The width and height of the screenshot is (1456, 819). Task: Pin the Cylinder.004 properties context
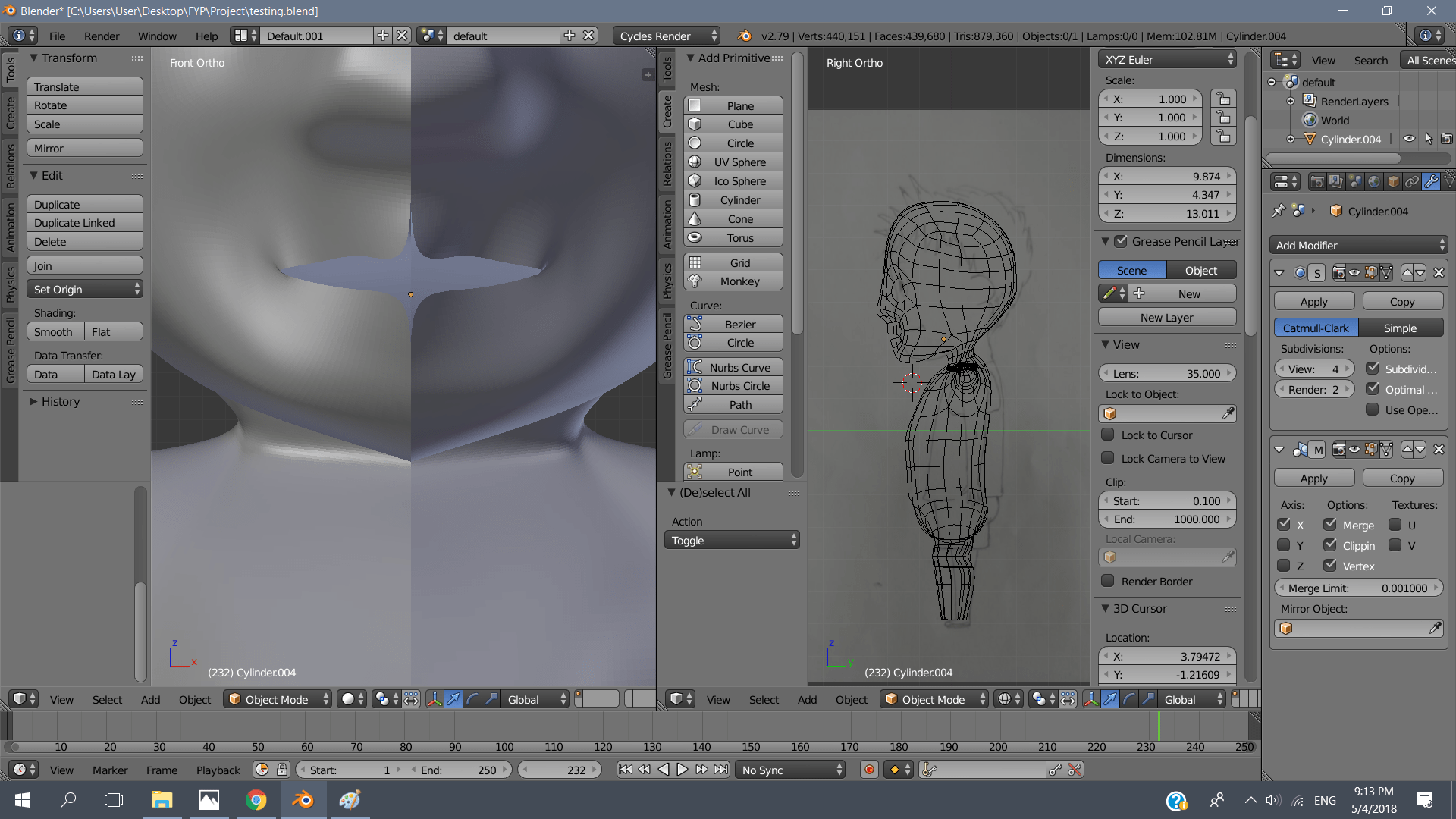pos(1279,211)
